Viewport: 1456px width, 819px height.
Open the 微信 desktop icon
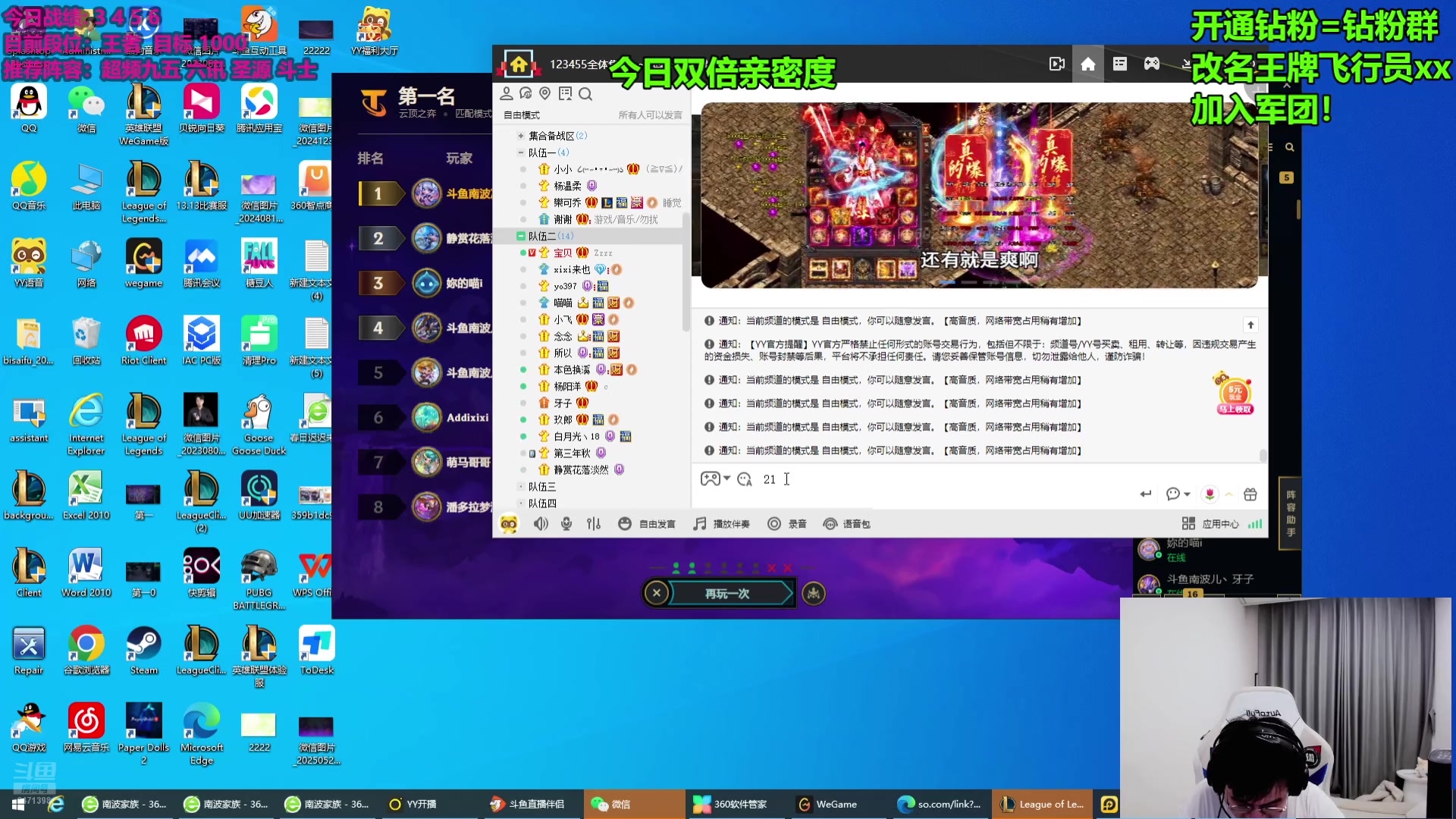point(86,108)
